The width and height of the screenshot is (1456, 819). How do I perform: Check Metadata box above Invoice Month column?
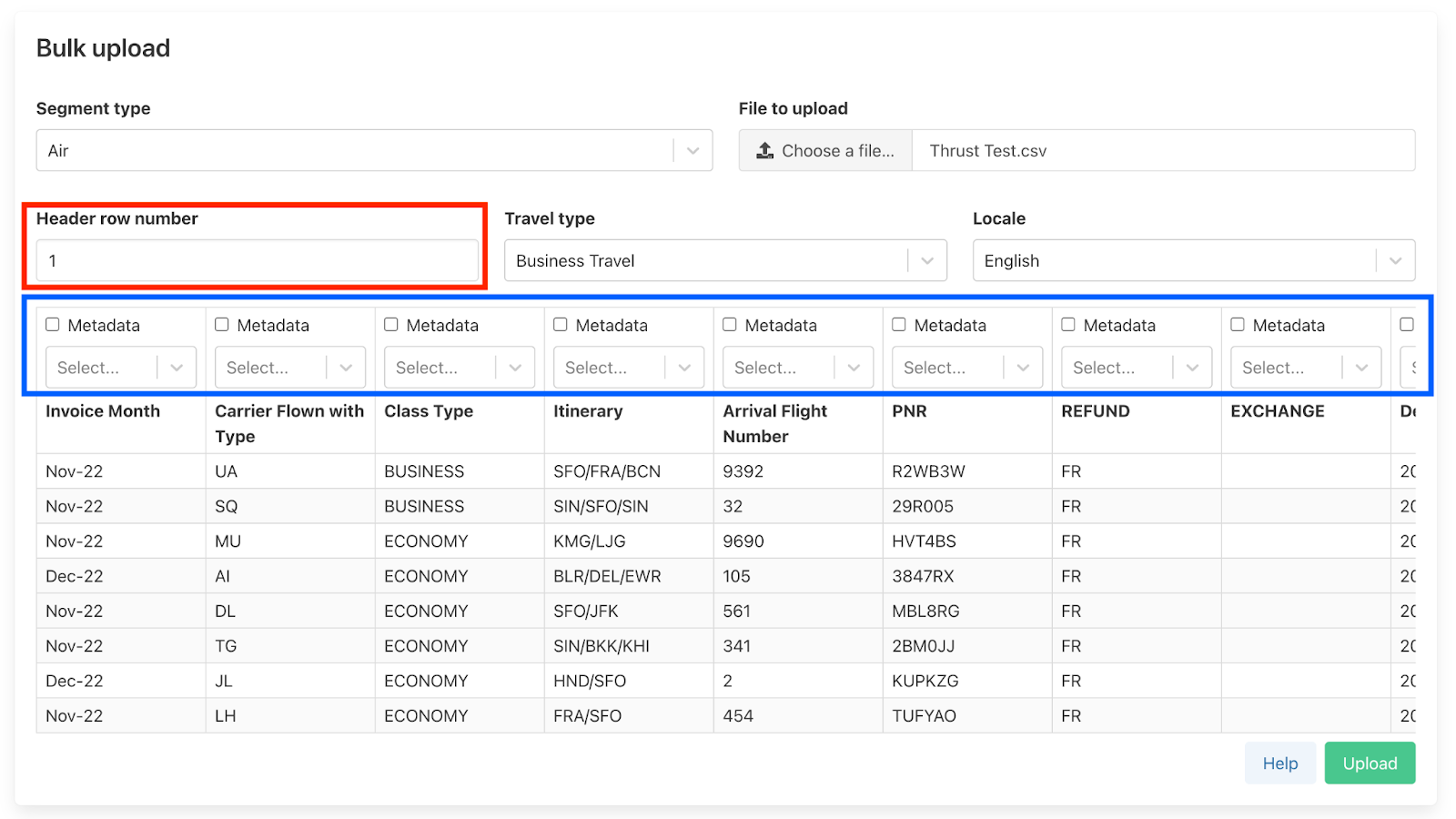click(53, 325)
